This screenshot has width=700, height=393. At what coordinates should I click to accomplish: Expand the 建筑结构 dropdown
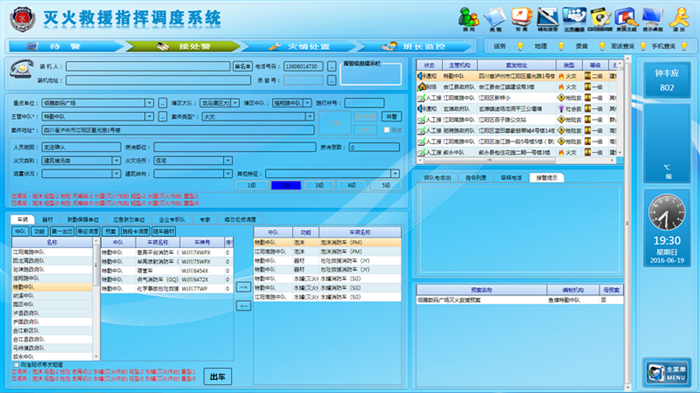[x=228, y=174]
